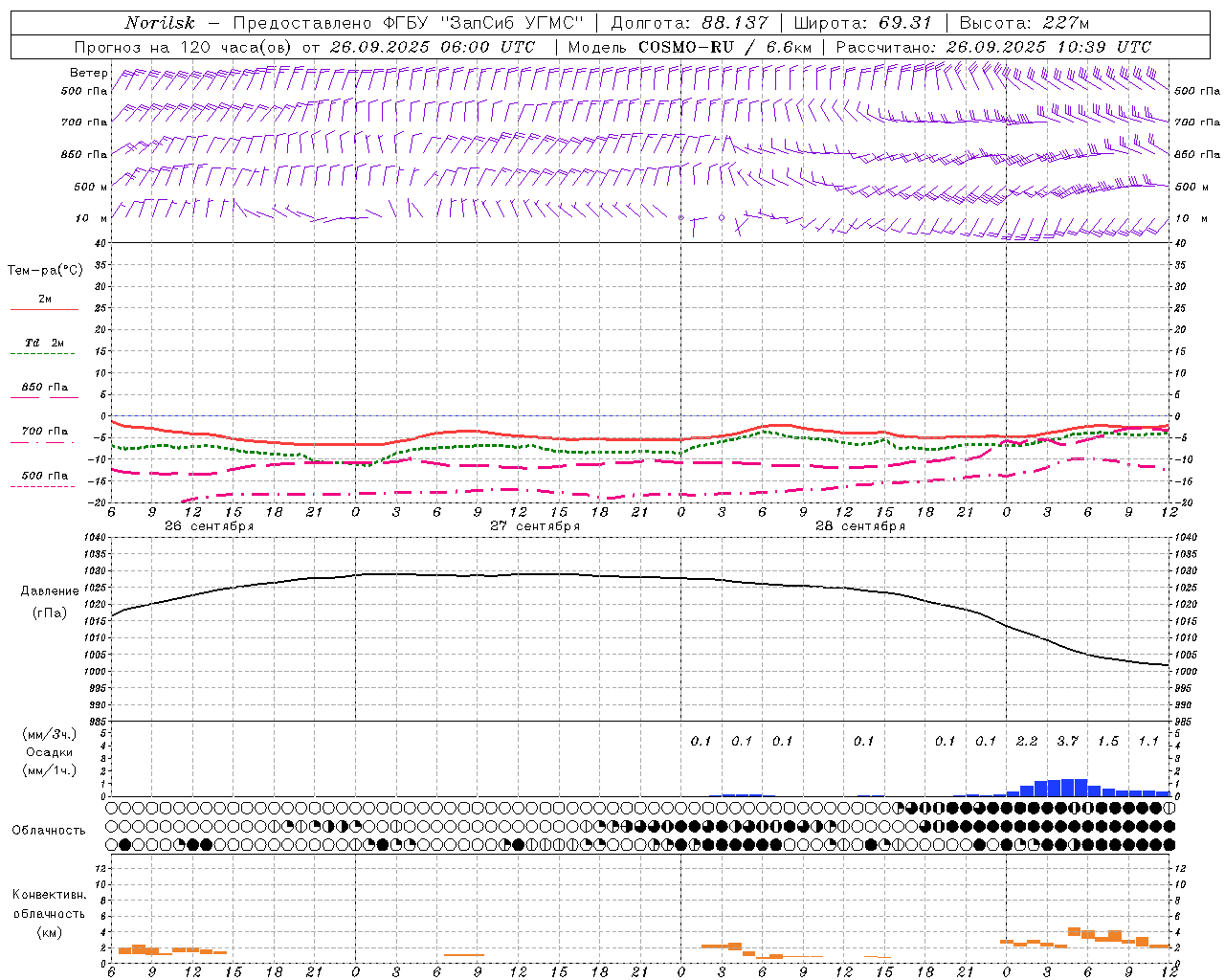This screenshot has height=980, width=1225.
Task: Select the 26 сентября date label
Action: tap(209, 526)
